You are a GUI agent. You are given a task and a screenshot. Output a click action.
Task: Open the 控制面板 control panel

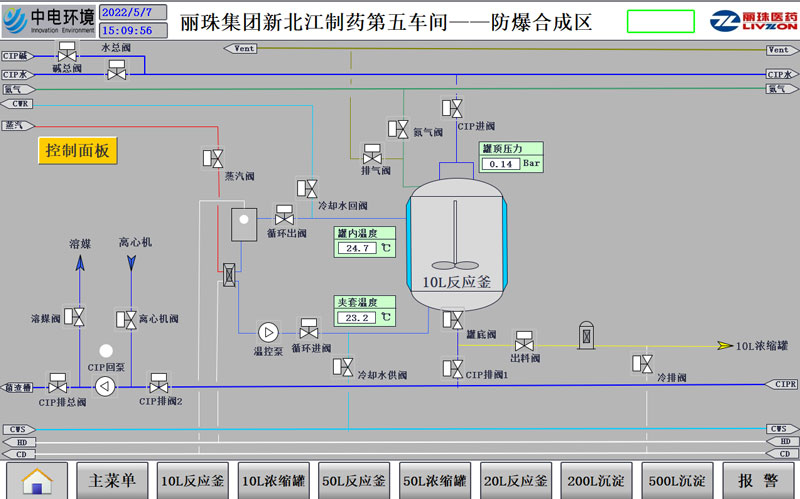pos(78,151)
